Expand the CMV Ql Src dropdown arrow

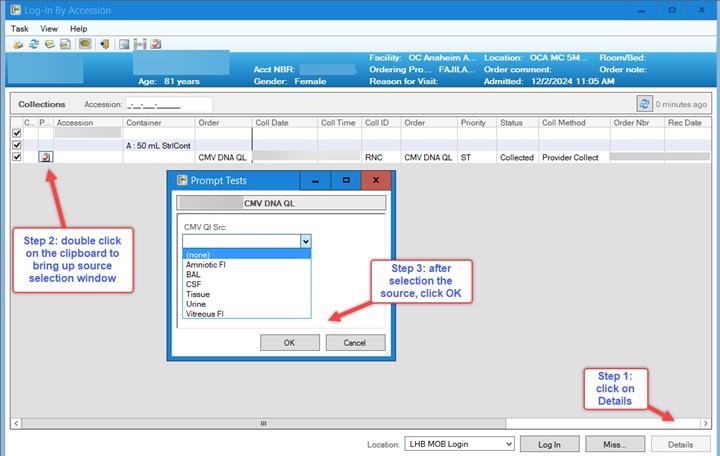pos(305,241)
